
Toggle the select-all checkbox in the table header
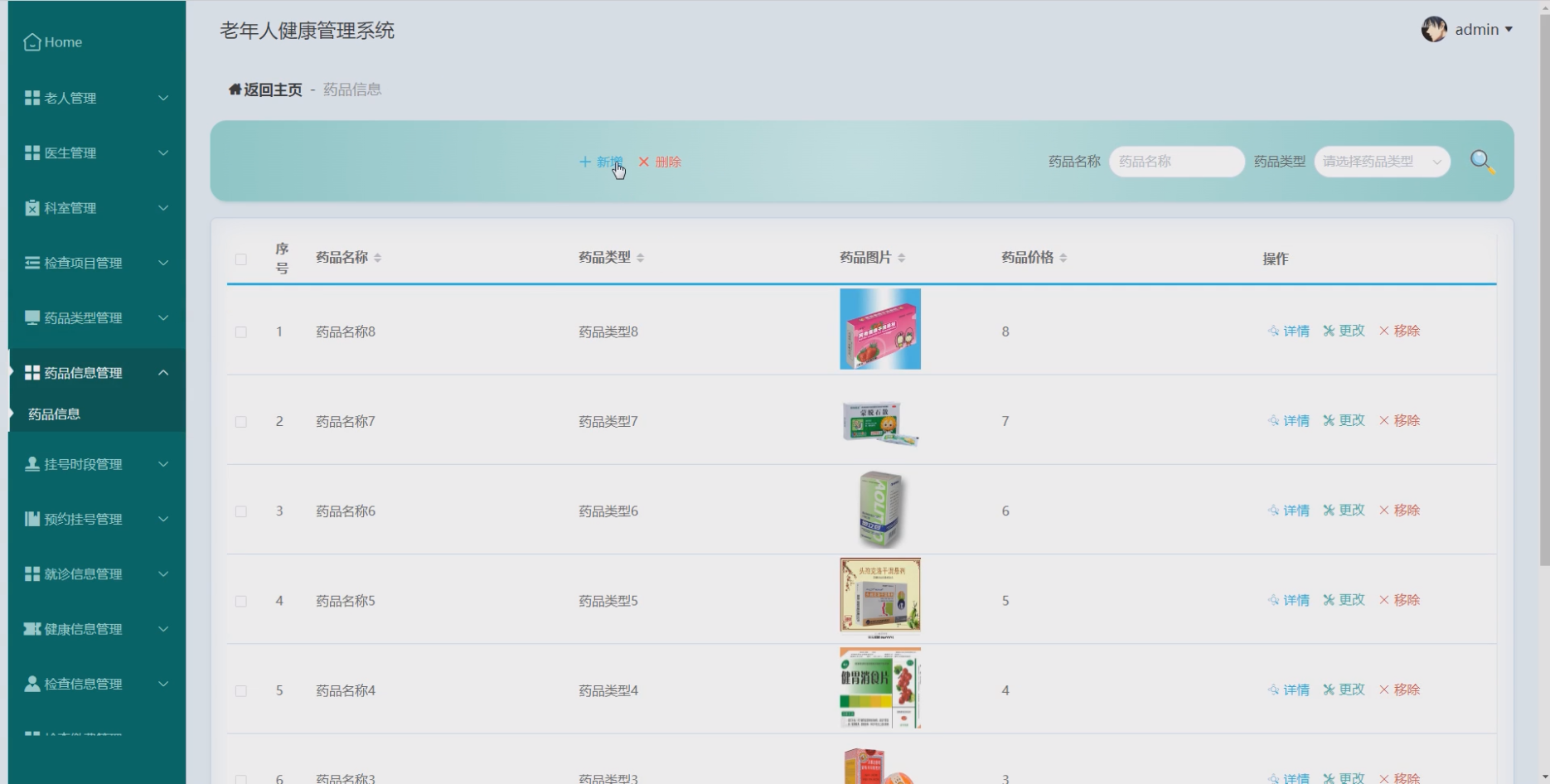(x=240, y=259)
